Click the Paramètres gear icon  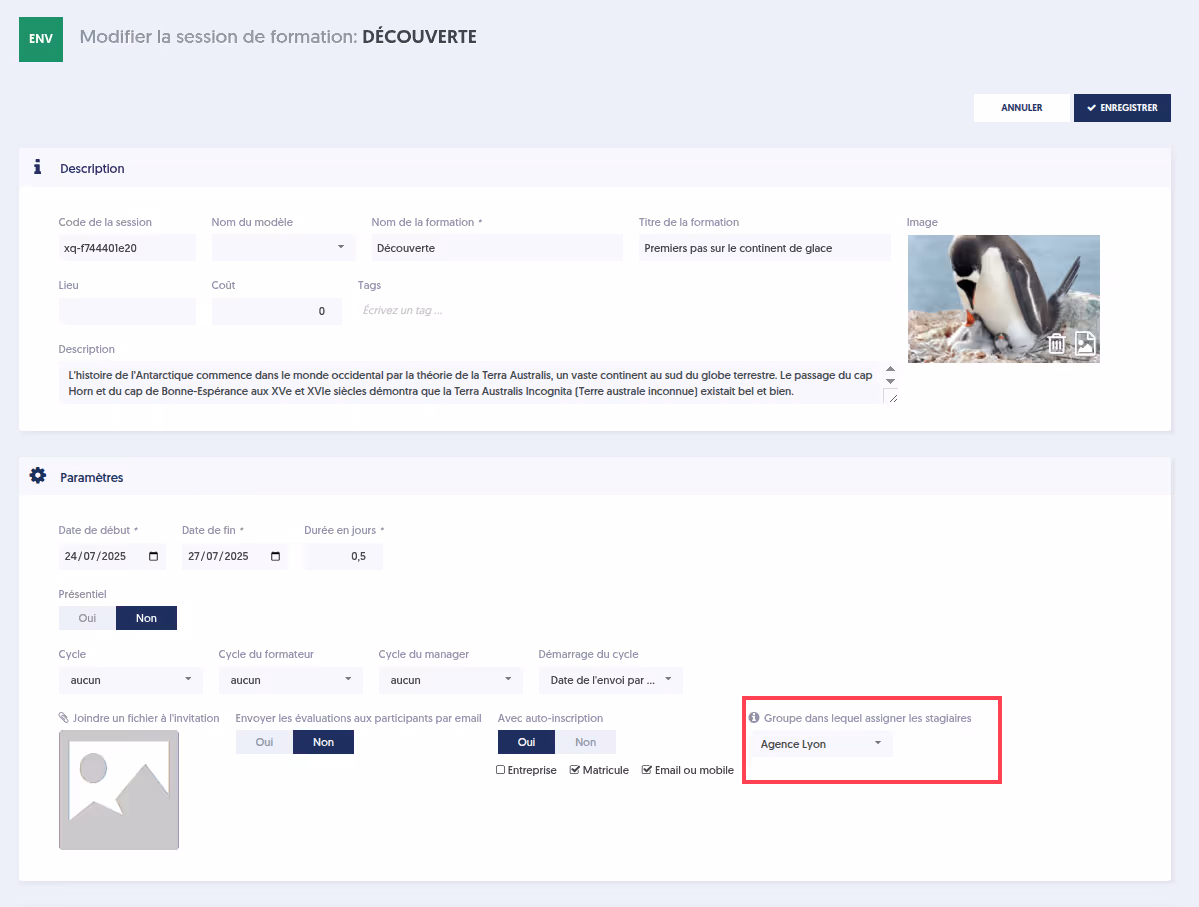37,476
